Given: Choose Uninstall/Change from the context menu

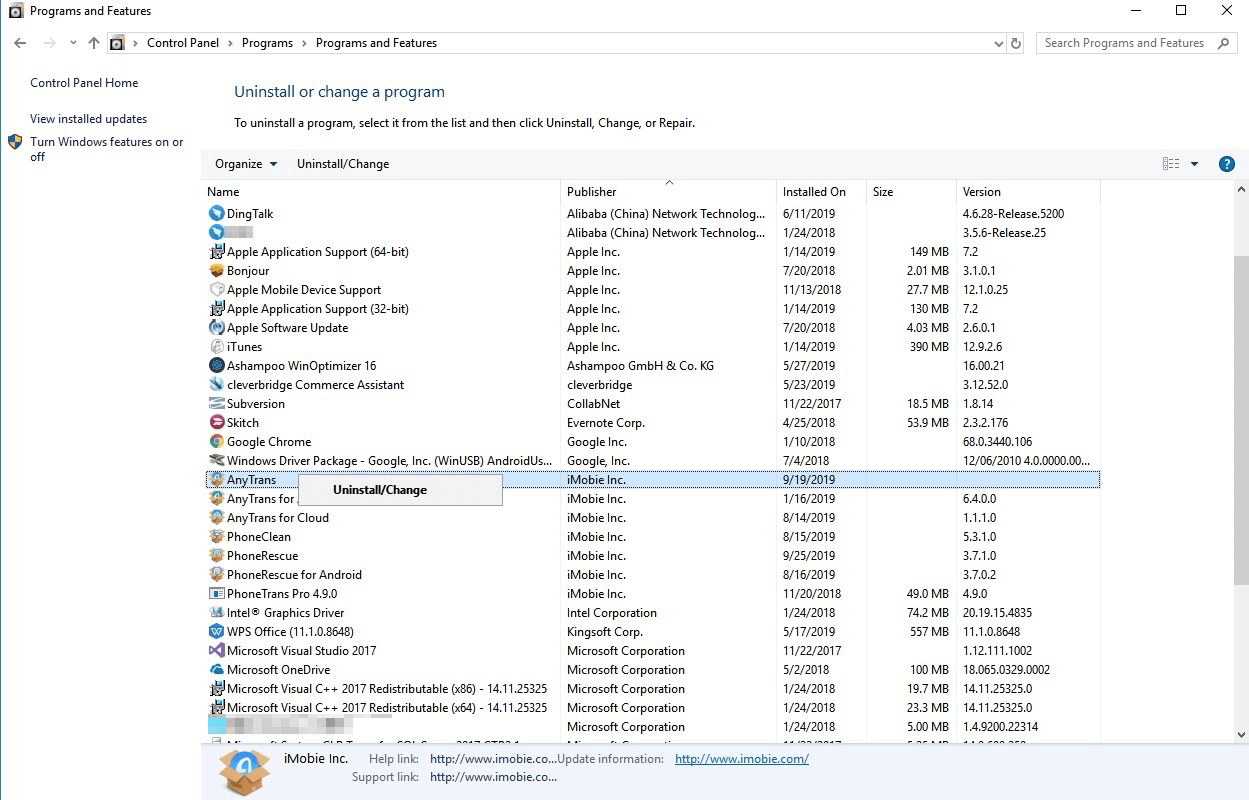Looking at the screenshot, I should click(x=380, y=490).
